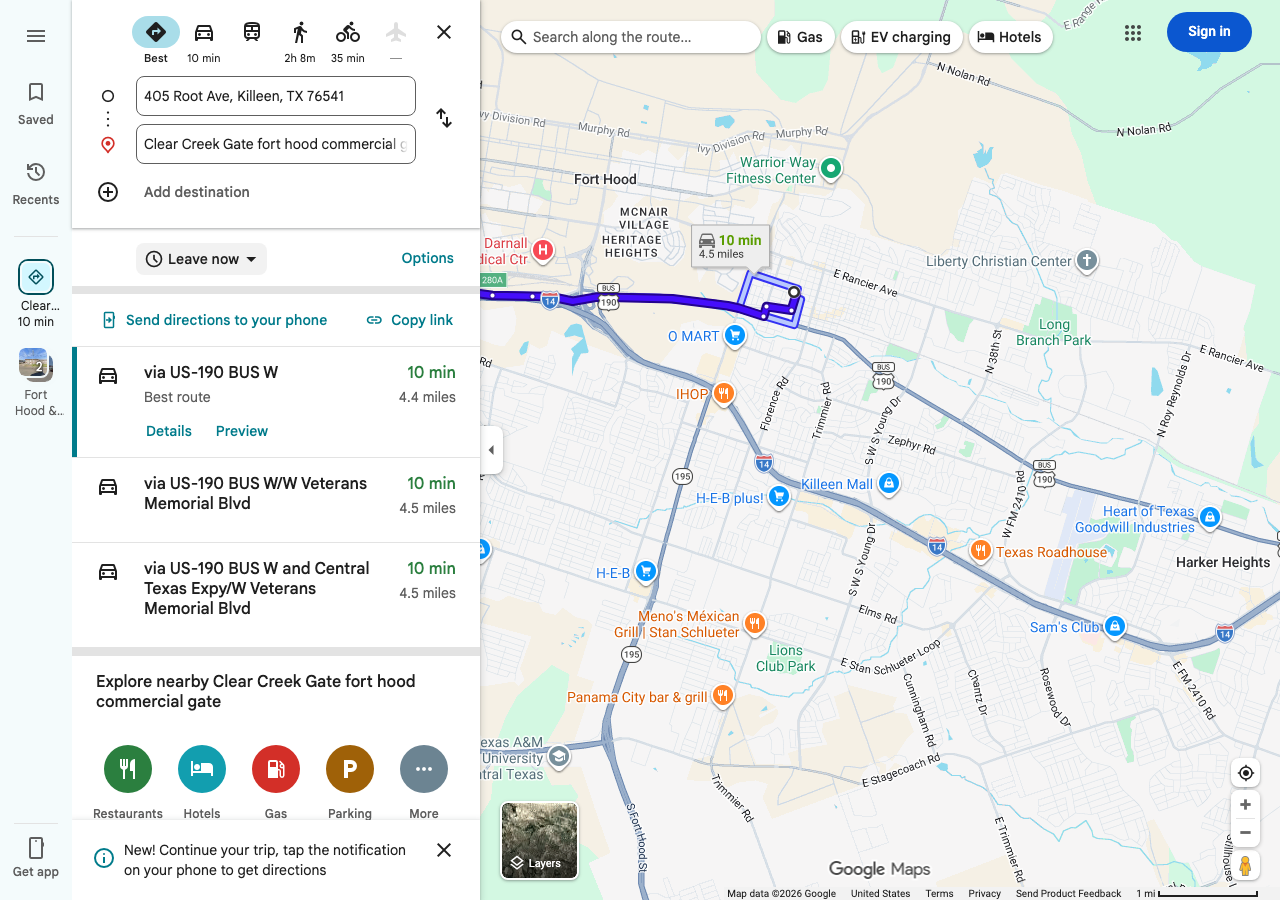This screenshot has width=1280, height=900.
Task: Show your location on the map
Action: click(x=1246, y=773)
